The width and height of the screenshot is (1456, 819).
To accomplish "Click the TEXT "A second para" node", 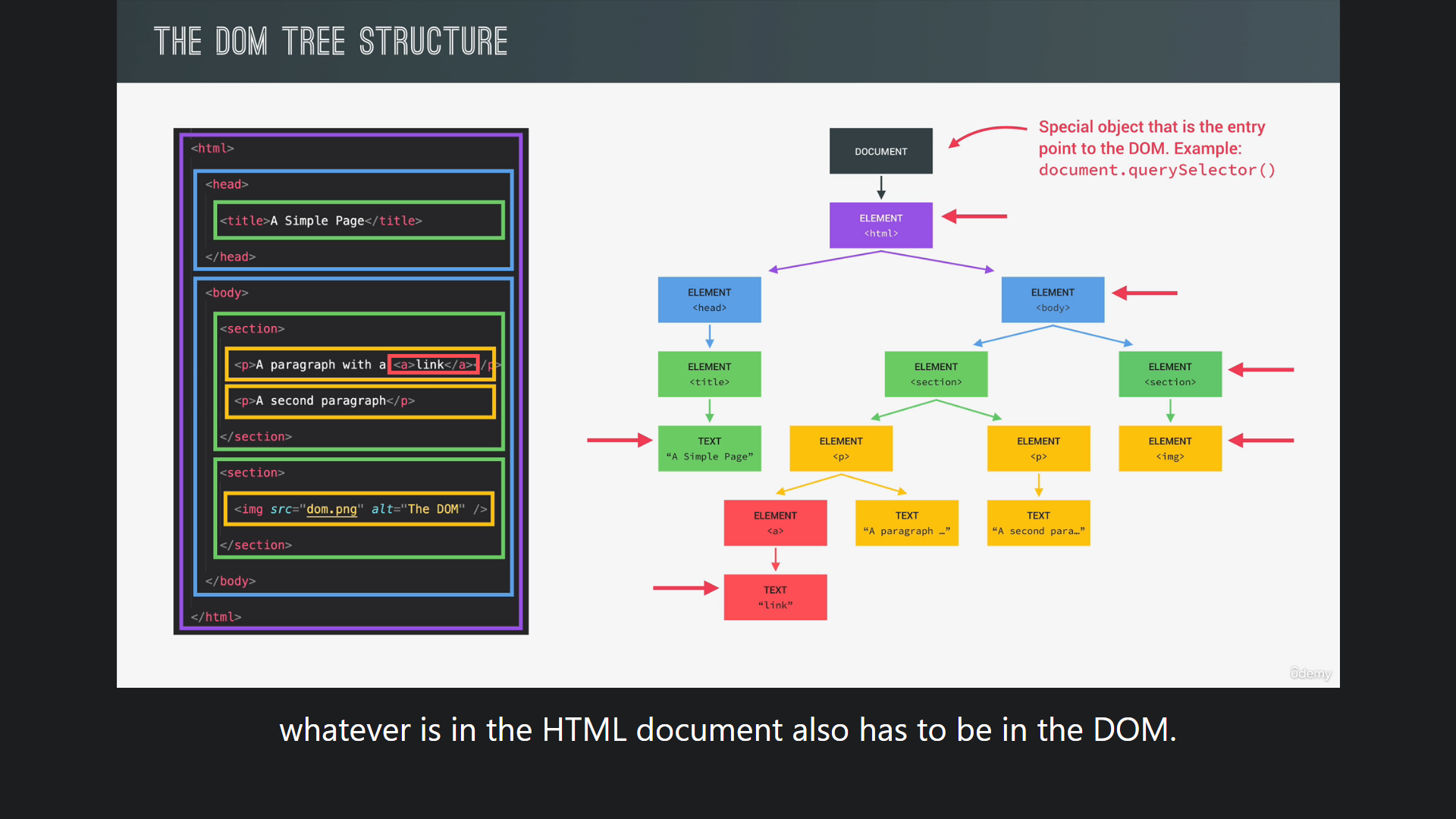I will click(x=1037, y=522).
